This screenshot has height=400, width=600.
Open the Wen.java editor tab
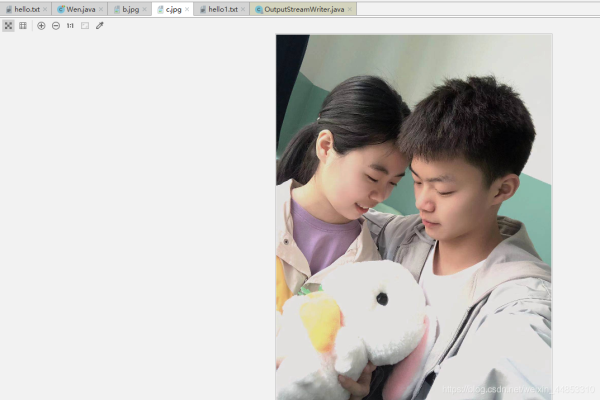point(80,9)
